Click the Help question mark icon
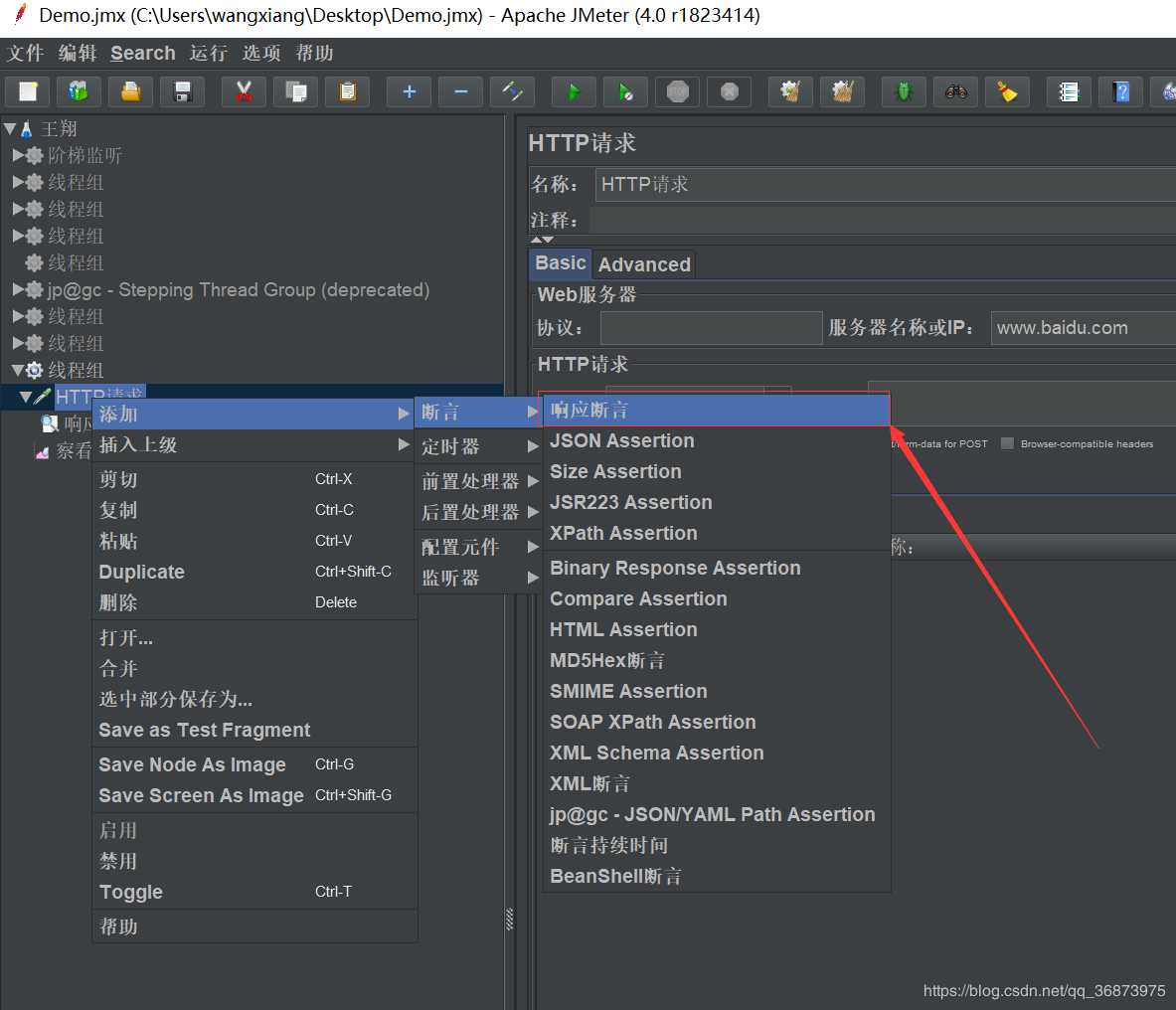This screenshot has width=1176, height=1010. pyautogui.click(x=1120, y=92)
